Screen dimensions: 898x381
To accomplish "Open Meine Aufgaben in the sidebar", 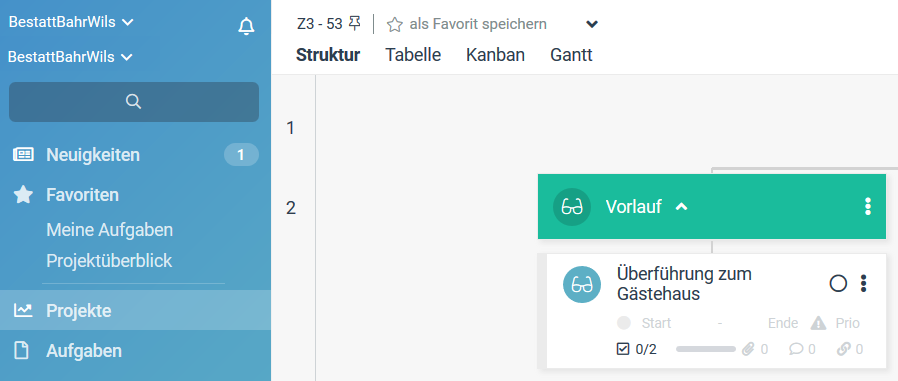I will tap(109, 230).
